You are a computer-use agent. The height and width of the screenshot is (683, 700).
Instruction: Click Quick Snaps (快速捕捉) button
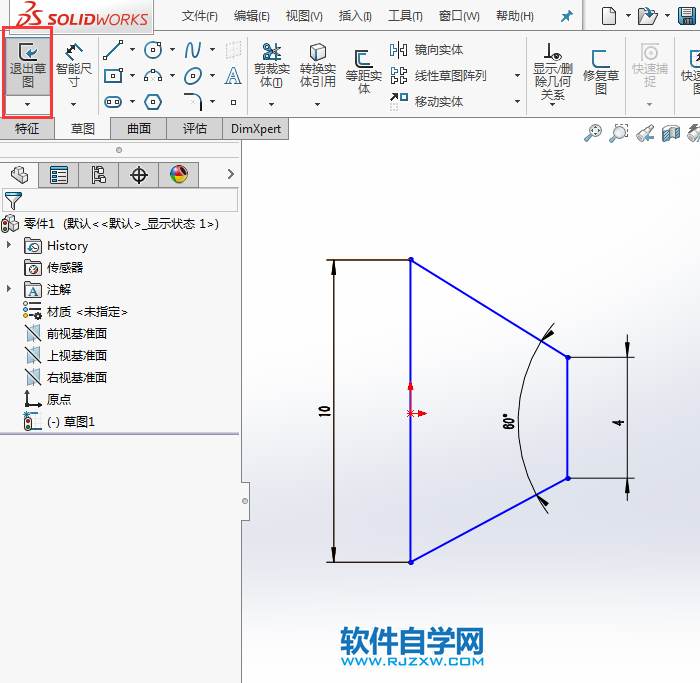point(650,65)
